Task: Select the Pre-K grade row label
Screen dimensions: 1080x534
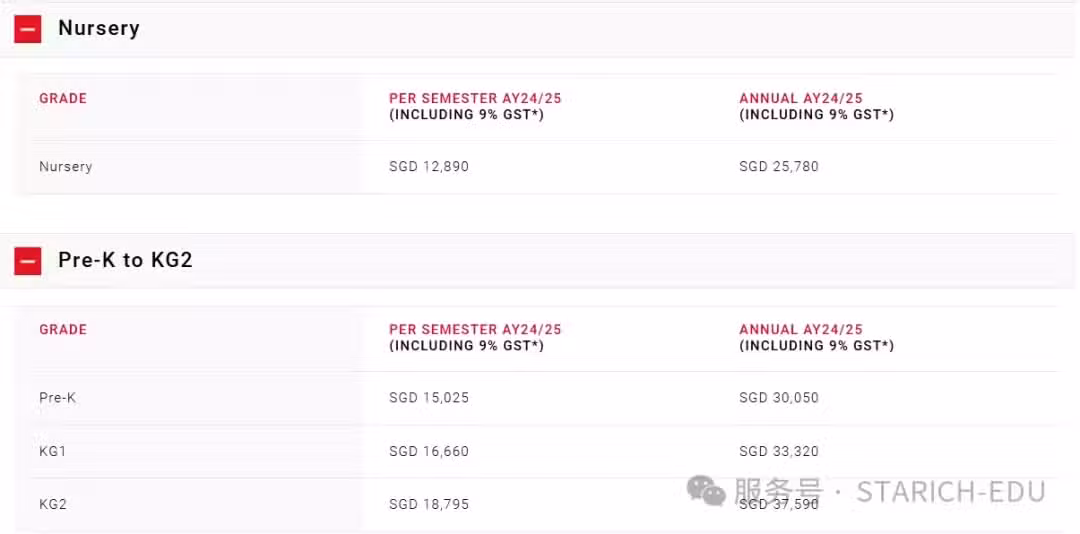Action: pyautogui.click(x=58, y=398)
